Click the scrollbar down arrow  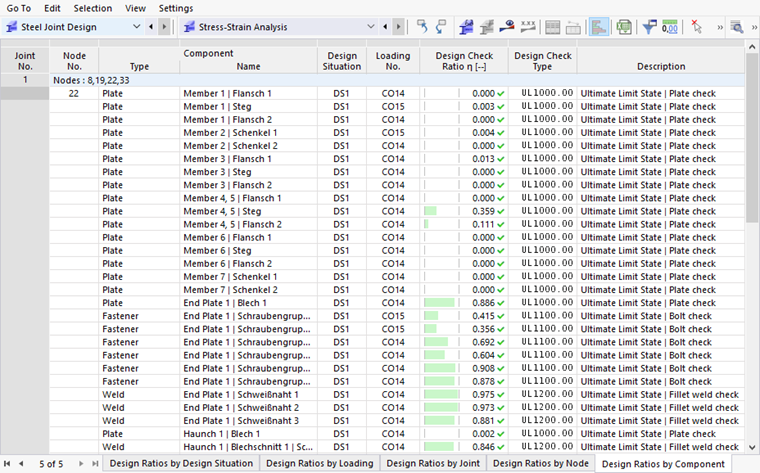click(x=752, y=447)
